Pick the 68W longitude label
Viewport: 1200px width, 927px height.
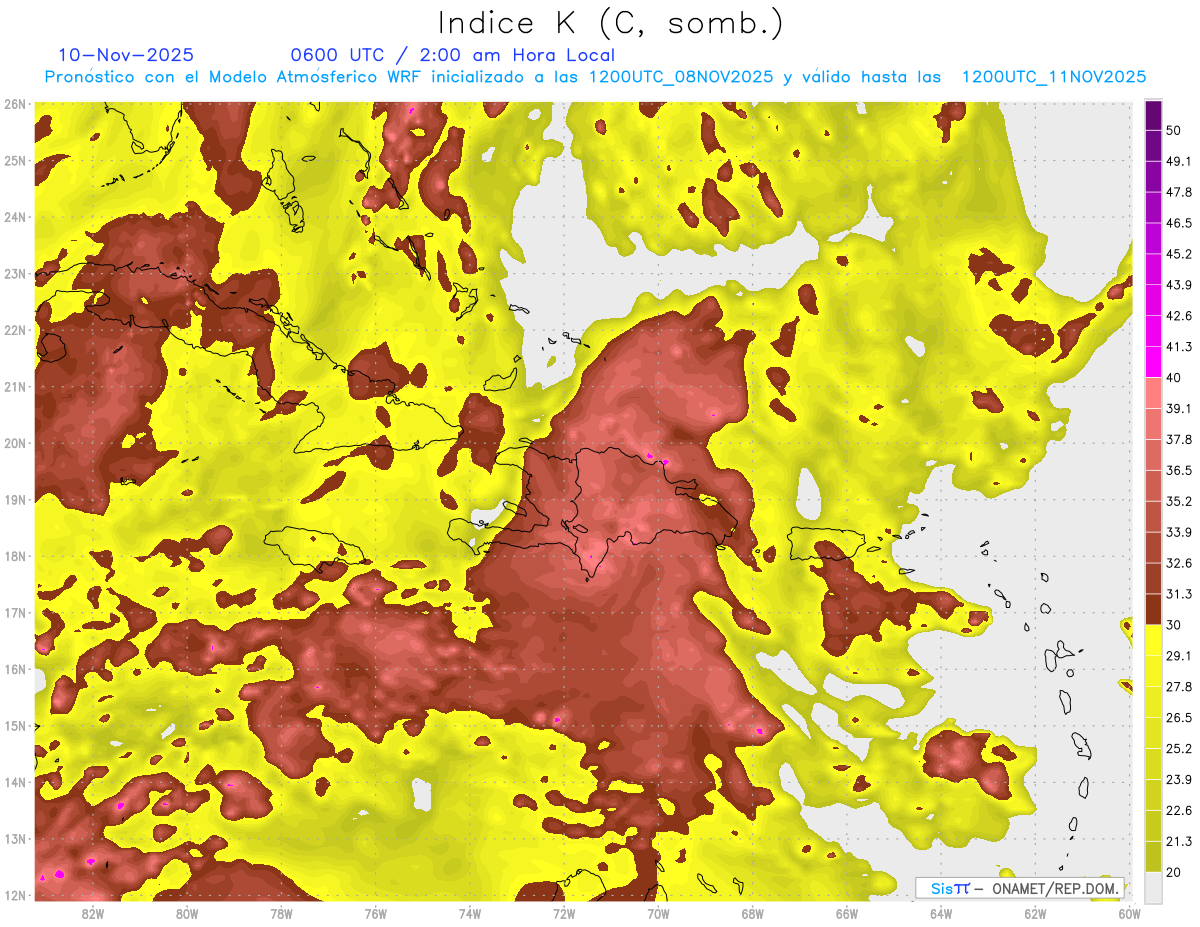753,913
